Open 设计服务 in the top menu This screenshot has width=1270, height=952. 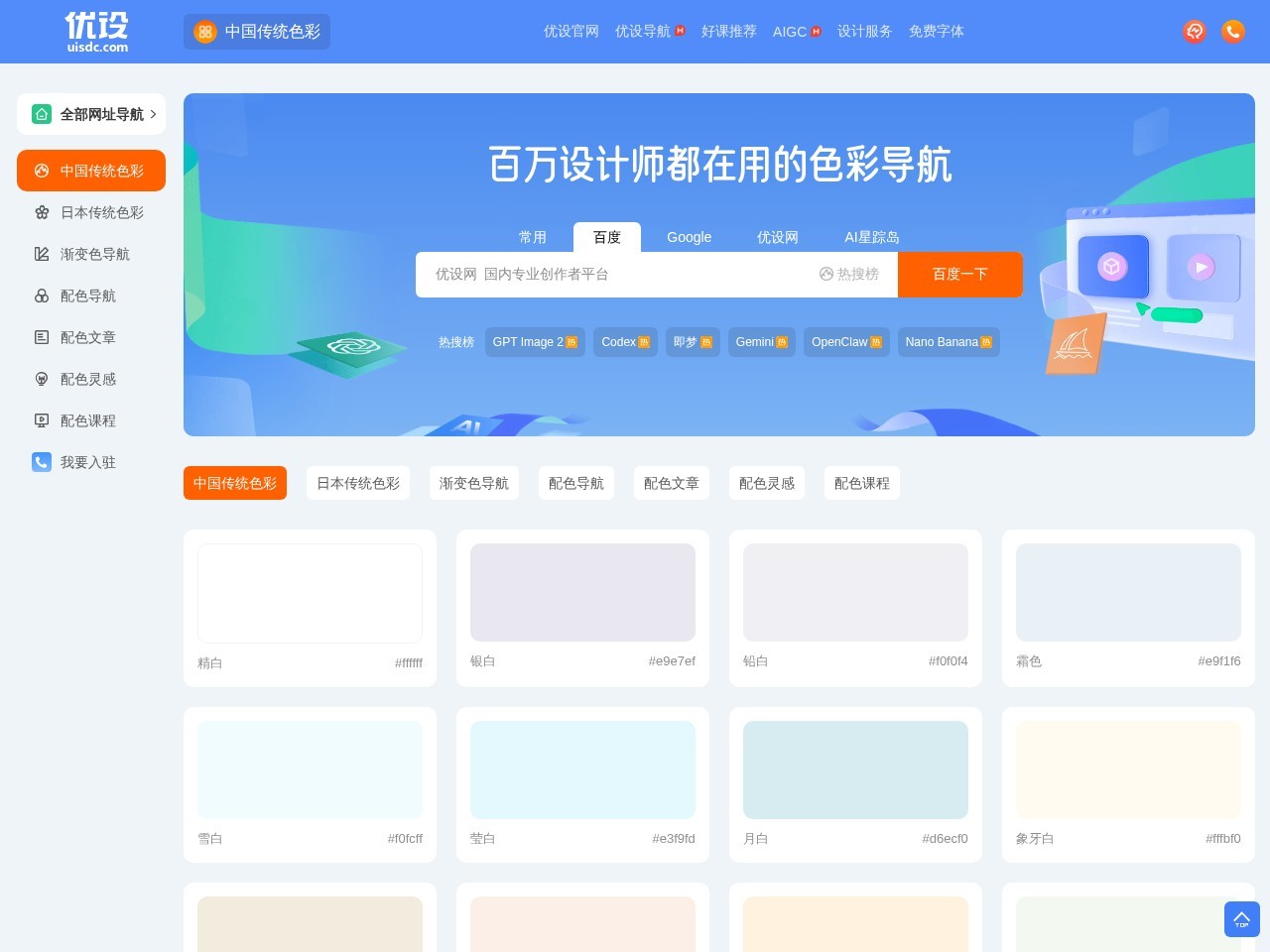pos(865,32)
